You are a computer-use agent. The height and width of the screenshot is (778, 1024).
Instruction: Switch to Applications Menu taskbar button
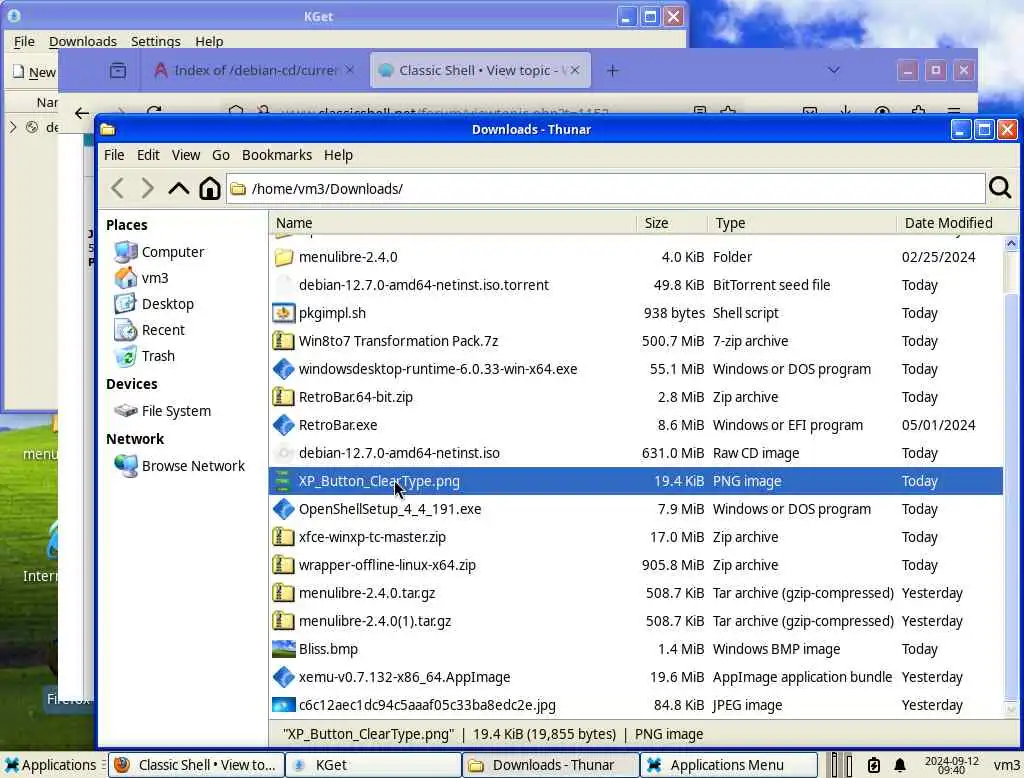(x=729, y=765)
